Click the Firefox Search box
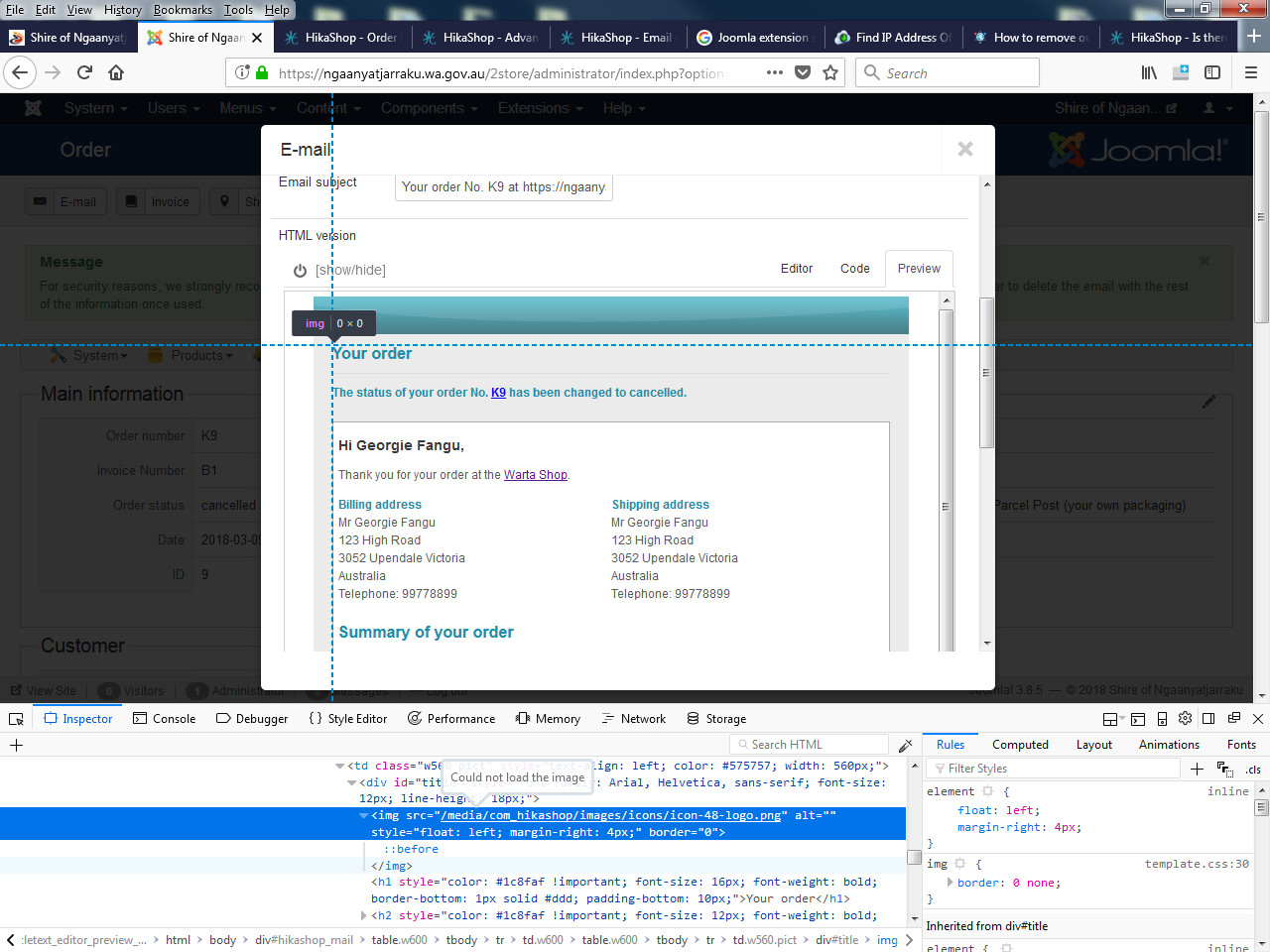Screen dimensions: 1270x952 [x=948, y=72]
